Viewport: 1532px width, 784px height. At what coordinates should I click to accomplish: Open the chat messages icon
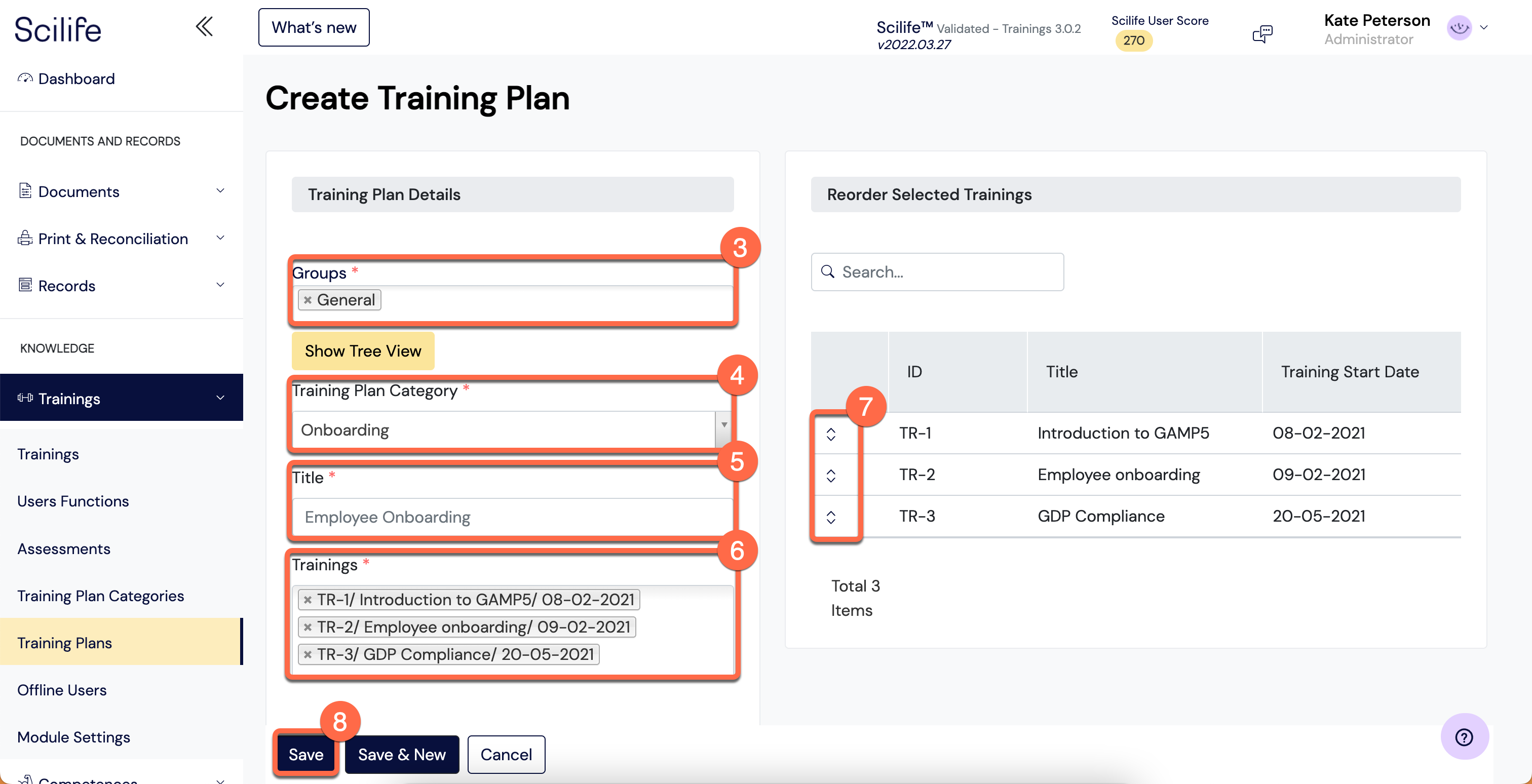(x=1261, y=33)
